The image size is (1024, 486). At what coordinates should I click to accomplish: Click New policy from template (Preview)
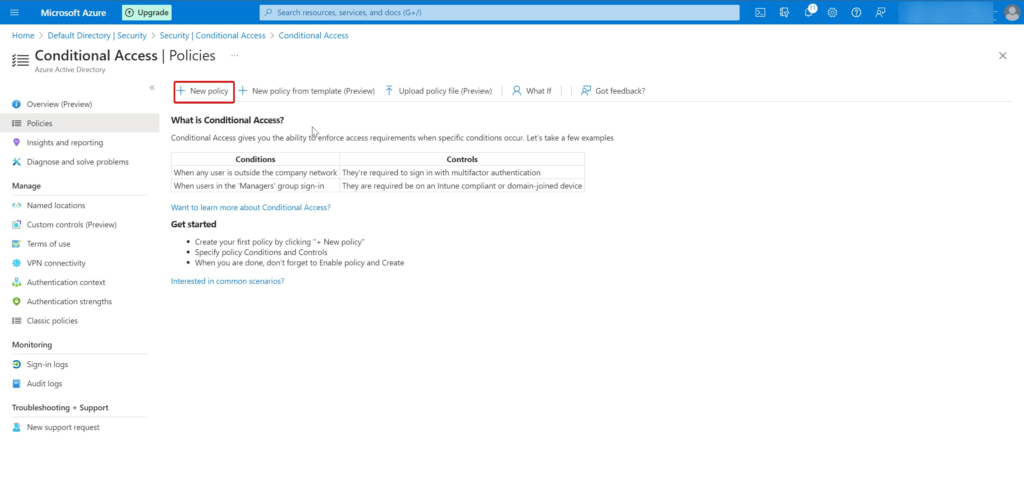click(x=306, y=91)
